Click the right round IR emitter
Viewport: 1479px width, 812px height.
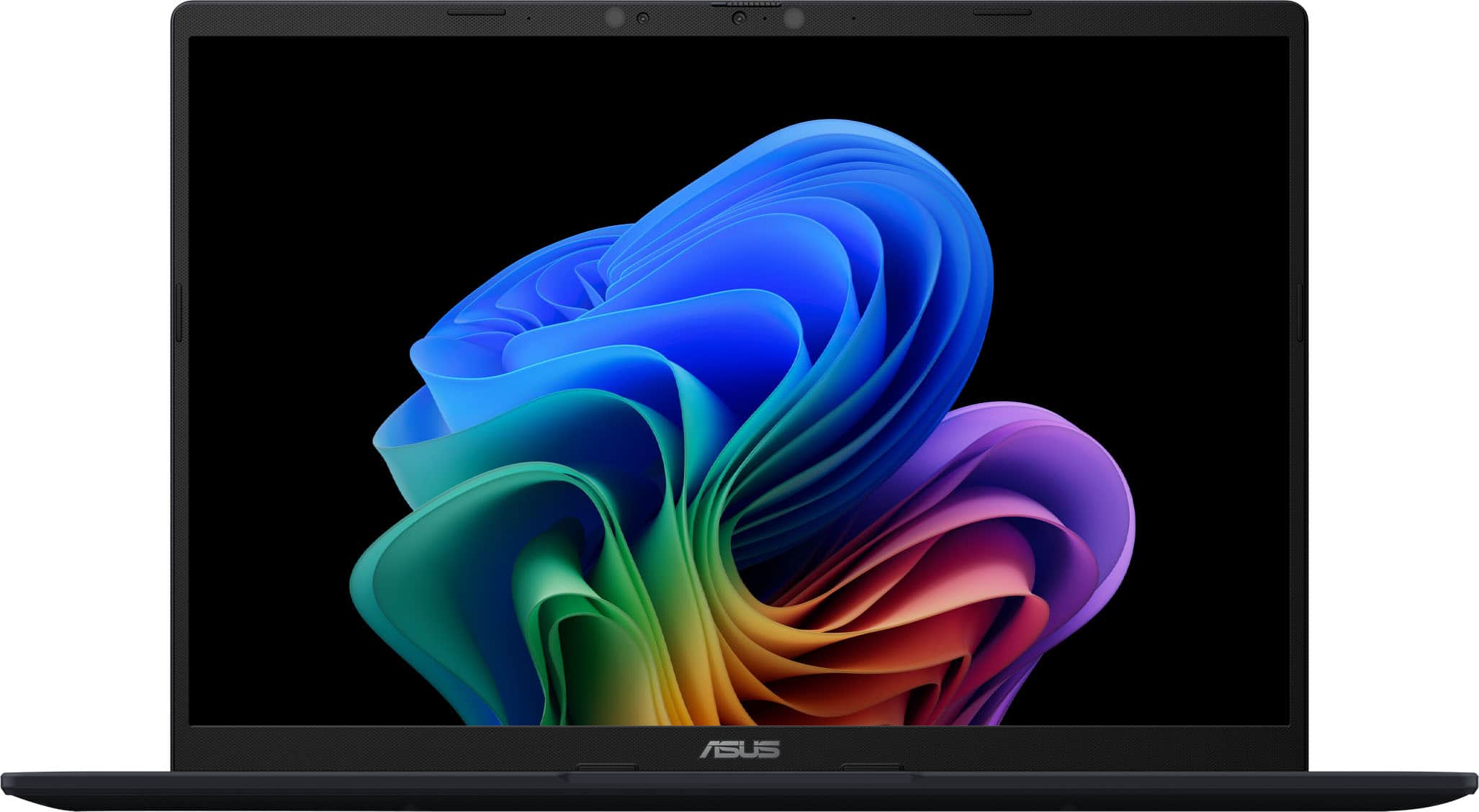point(794,19)
